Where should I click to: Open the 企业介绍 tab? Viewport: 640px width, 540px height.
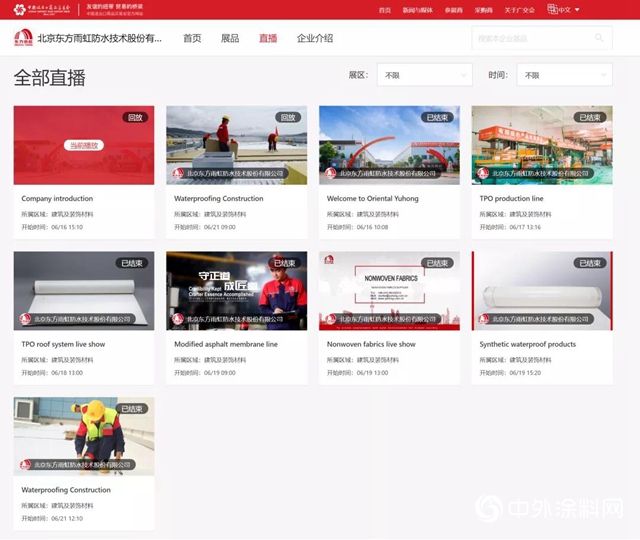315,38
